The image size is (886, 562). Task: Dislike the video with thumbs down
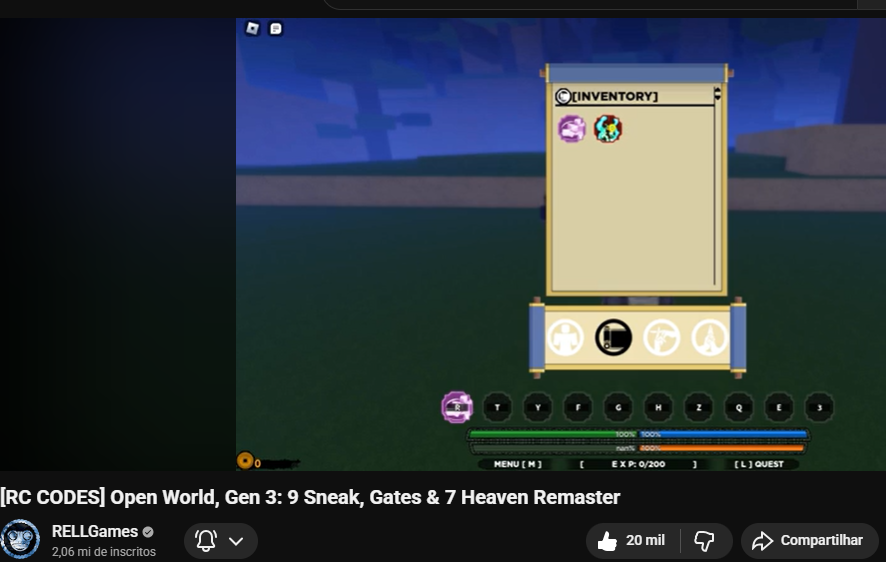(704, 541)
